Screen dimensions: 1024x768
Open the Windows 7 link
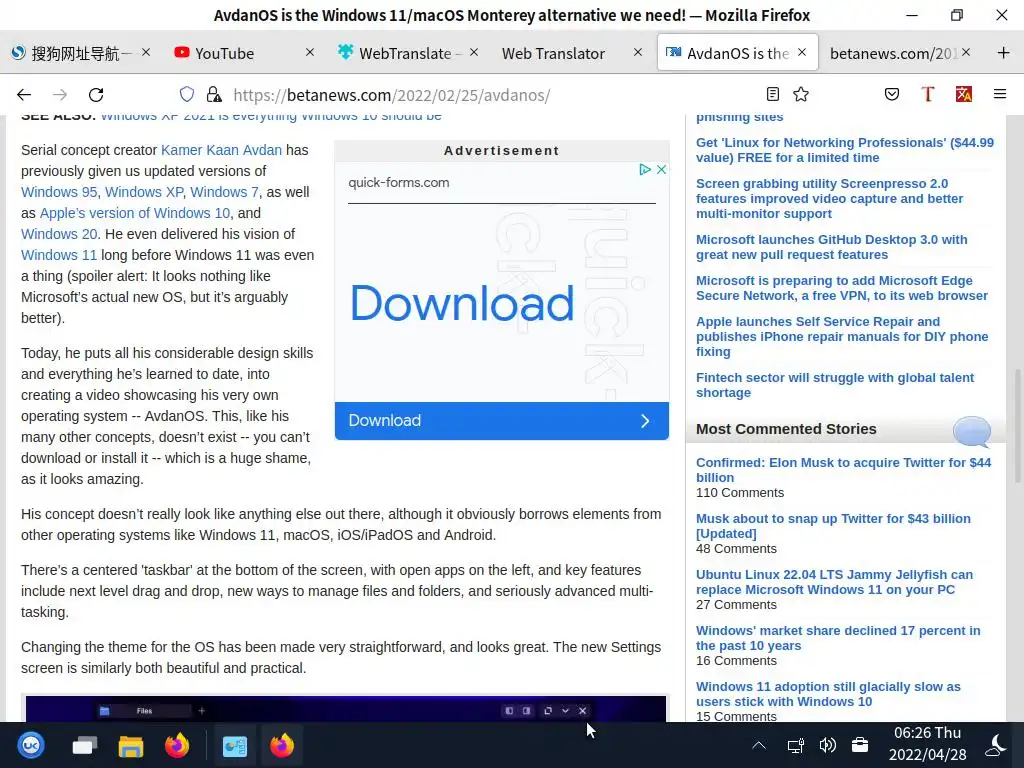tap(224, 192)
